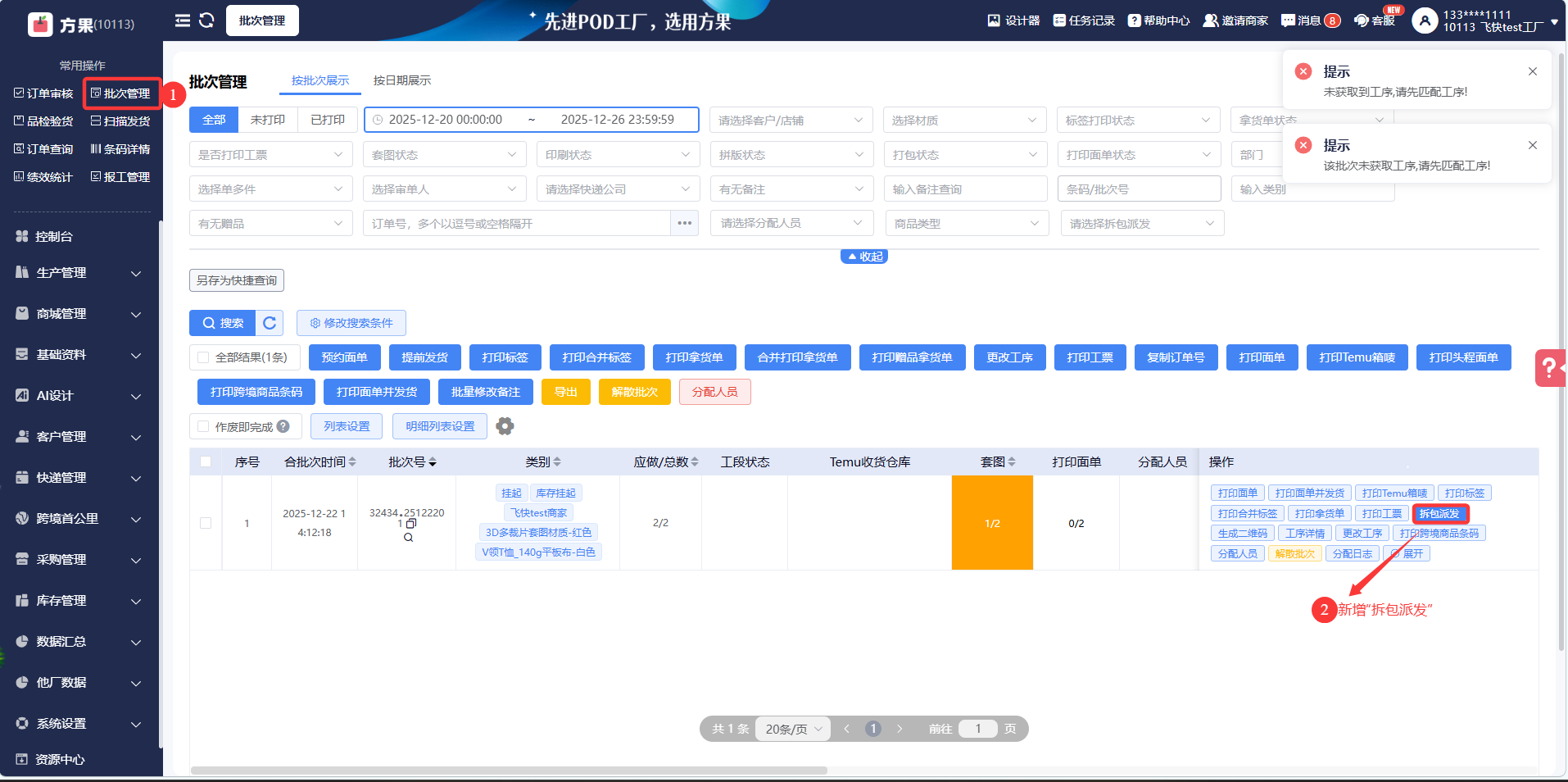Open the 请选择客户/店铺 dropdown
Screen dimensions: 1568x782
[x=791, y=120]
